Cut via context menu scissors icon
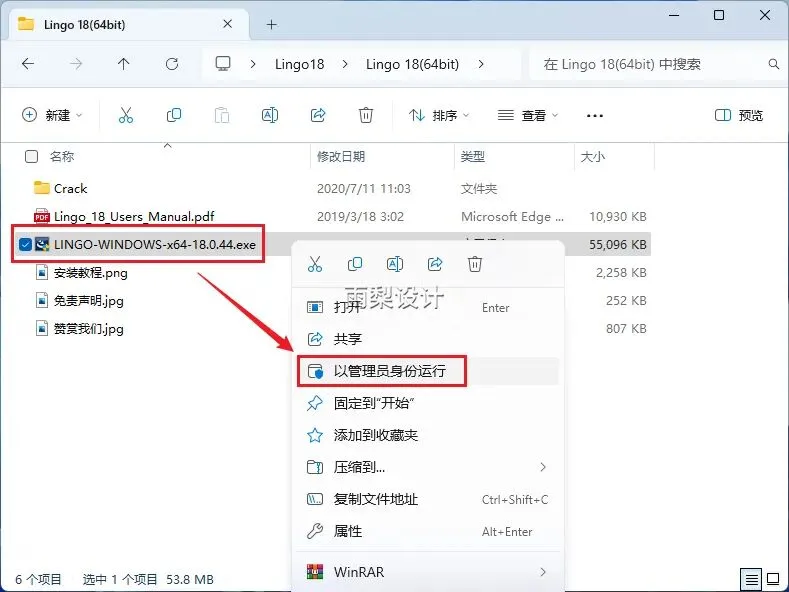The image size is (789, 592). (315, 264)
